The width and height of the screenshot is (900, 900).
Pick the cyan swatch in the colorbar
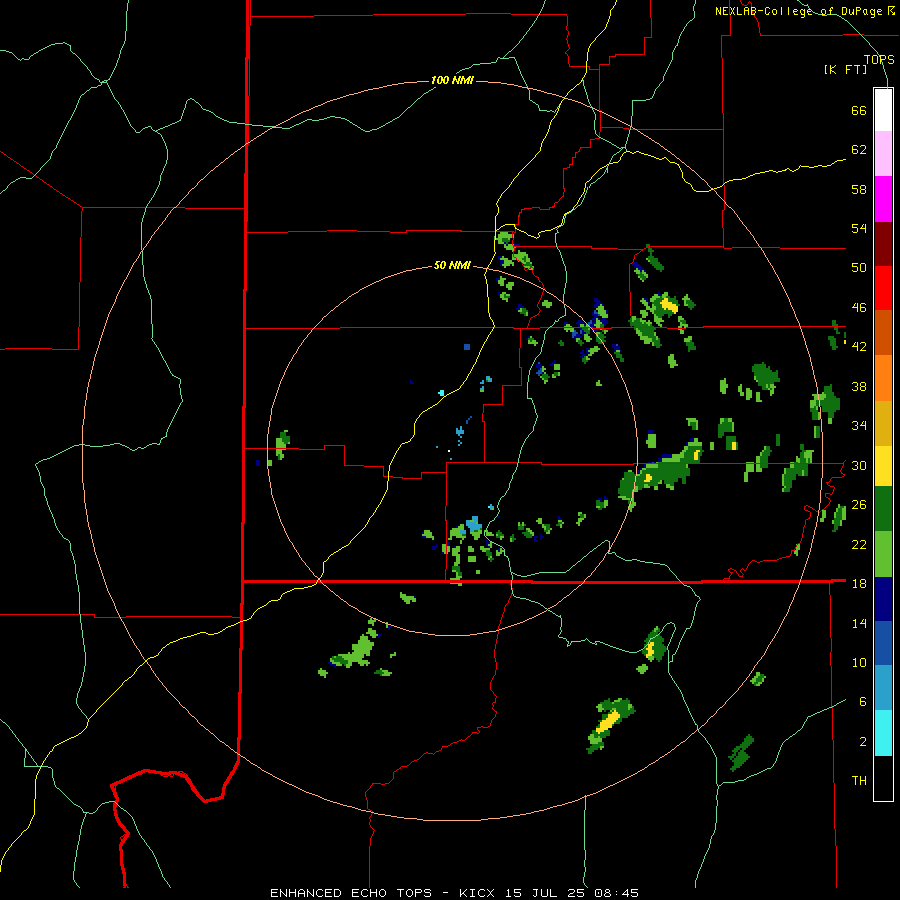point(883,733)
